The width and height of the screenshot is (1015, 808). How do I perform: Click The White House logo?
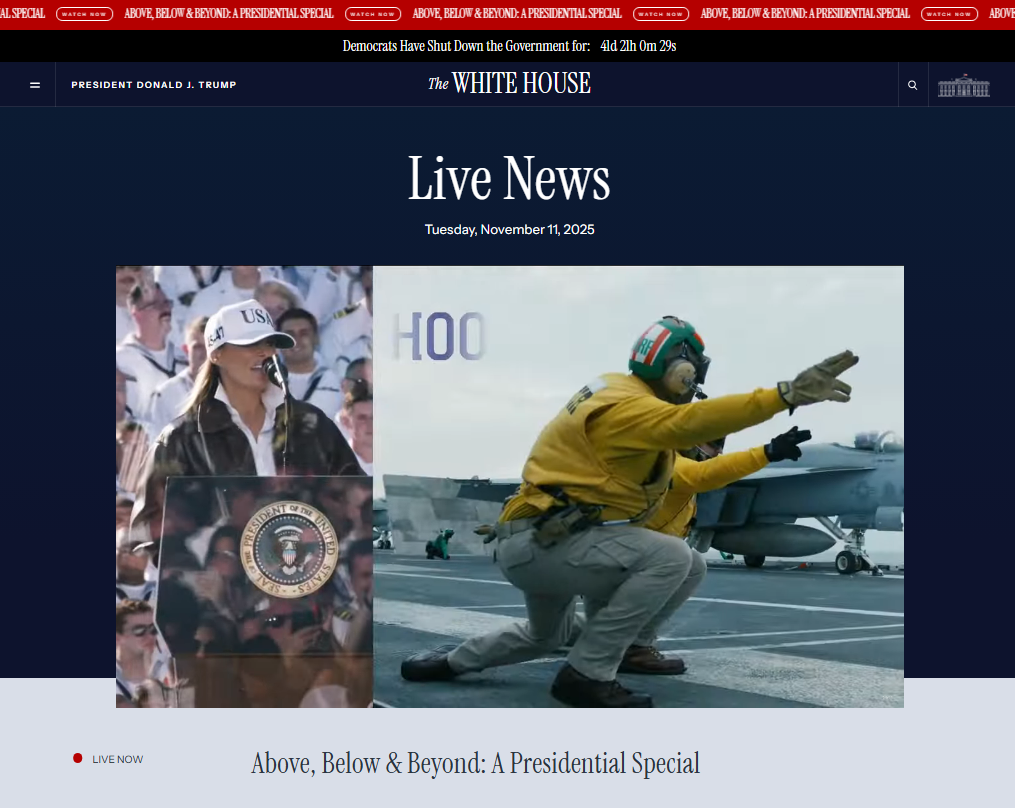tap(509, 84)
